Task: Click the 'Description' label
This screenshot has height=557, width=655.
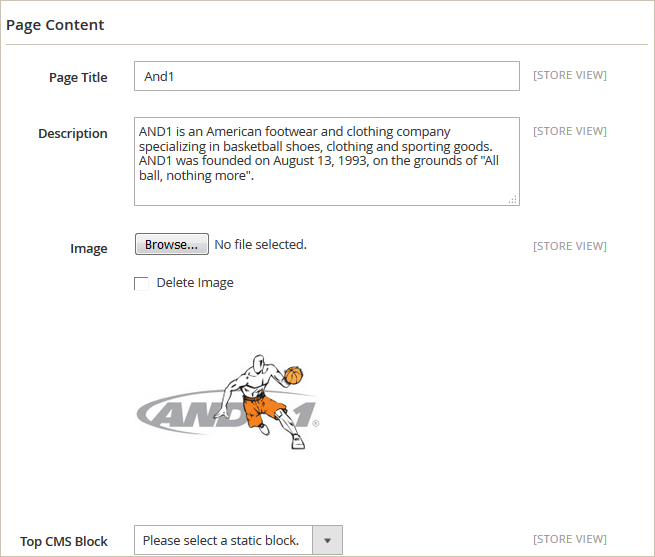Action: coord(73,133)
